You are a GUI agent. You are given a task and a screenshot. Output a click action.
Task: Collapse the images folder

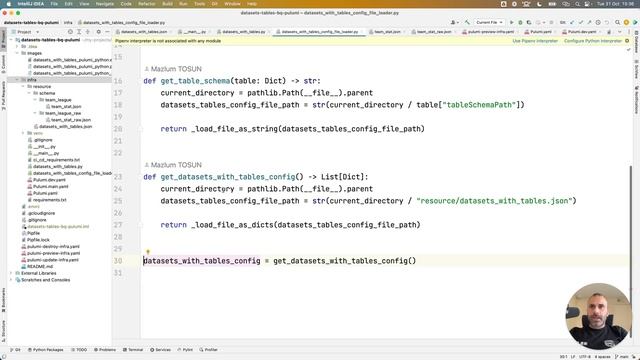[x=17, y=53]
